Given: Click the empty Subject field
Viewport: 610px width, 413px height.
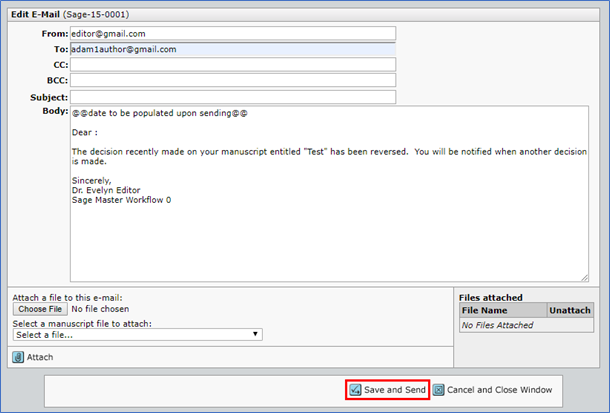Looking at the screenshot, I should [232, 97].
